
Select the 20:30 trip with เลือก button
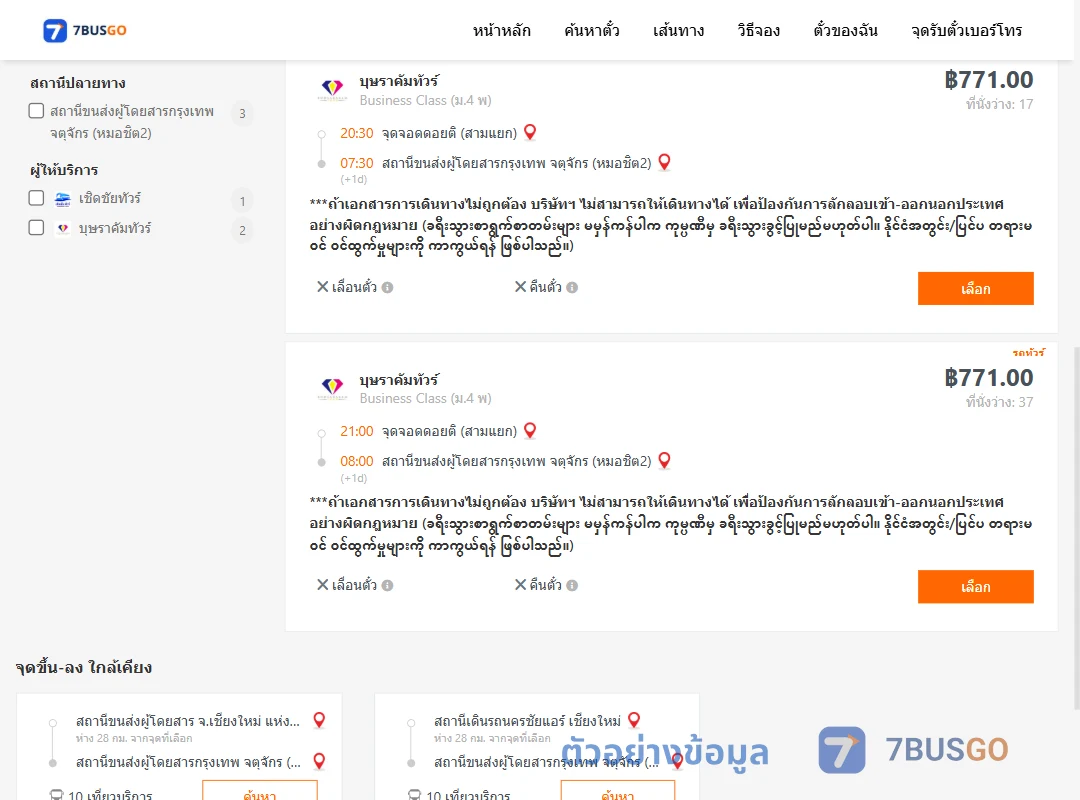[x=975, y=289]
